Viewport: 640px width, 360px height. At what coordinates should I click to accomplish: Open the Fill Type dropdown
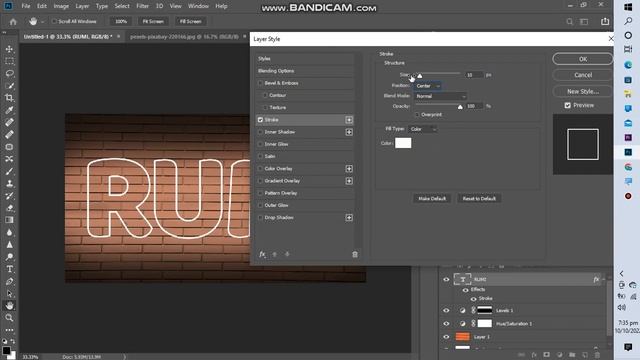[x=422, y=129]
